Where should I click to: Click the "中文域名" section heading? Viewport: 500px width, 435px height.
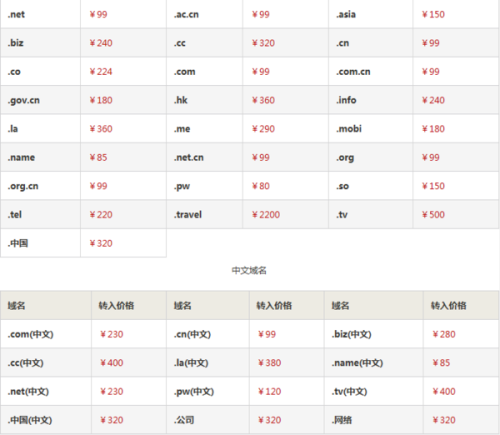pyautogui.click(x=249, y=270)
